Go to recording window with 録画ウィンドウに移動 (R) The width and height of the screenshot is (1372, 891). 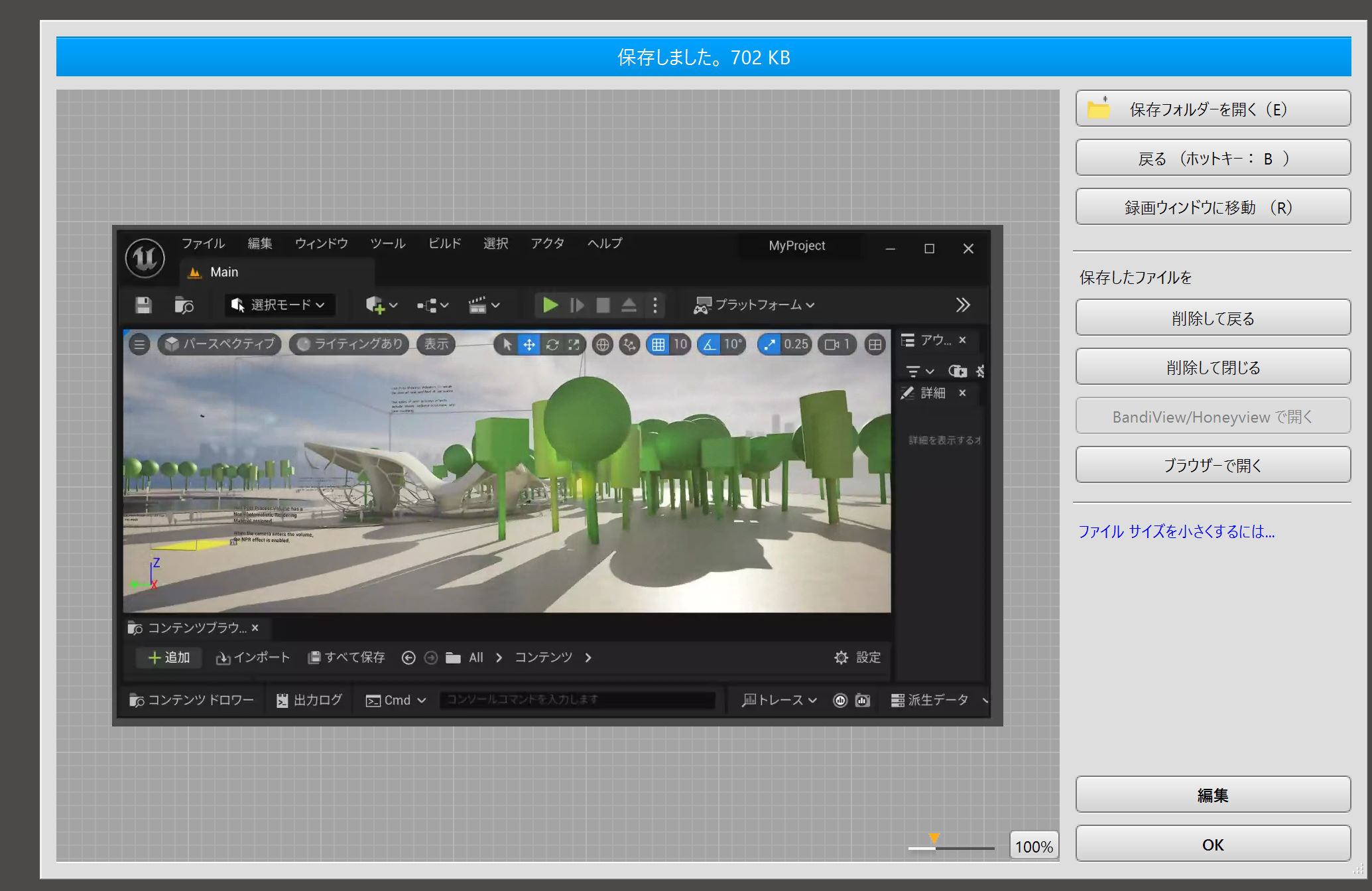pos(1212,207)
